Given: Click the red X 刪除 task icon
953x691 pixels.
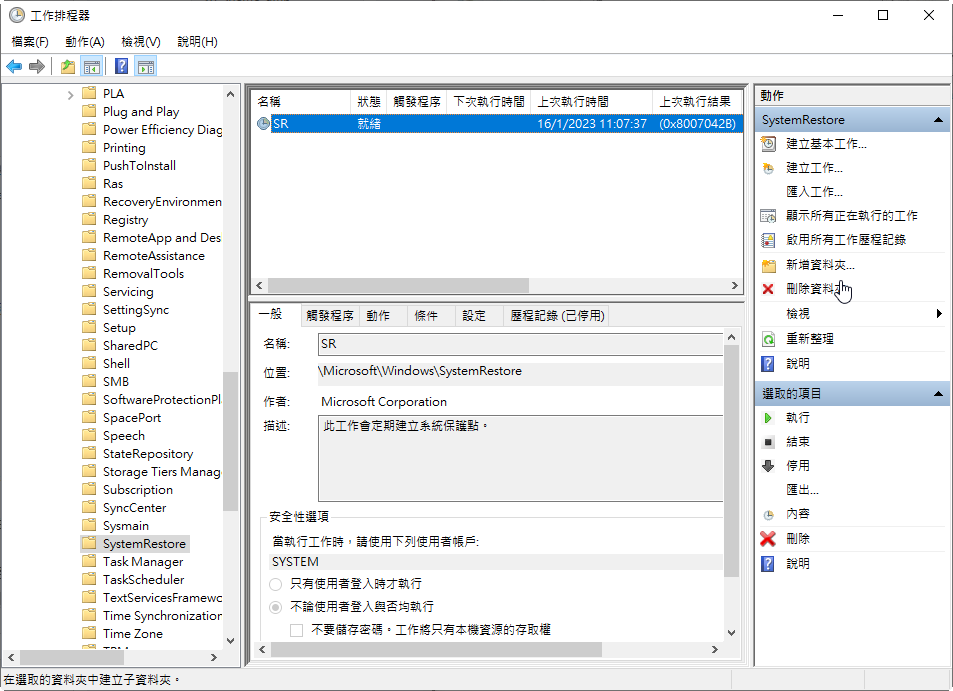Looking at the screenshot, I should (768, 539).
